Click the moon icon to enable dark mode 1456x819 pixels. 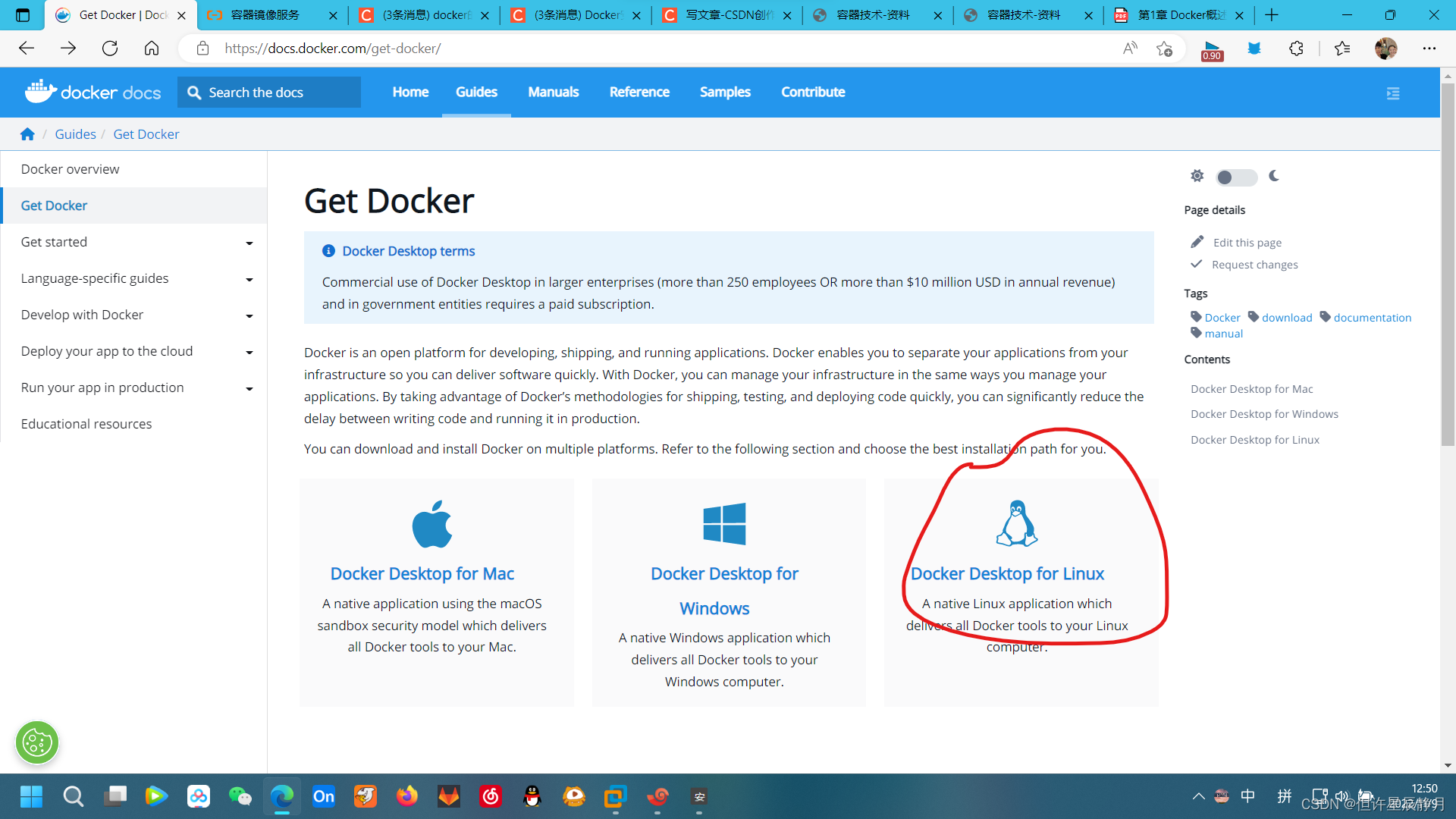point(1274,176)
